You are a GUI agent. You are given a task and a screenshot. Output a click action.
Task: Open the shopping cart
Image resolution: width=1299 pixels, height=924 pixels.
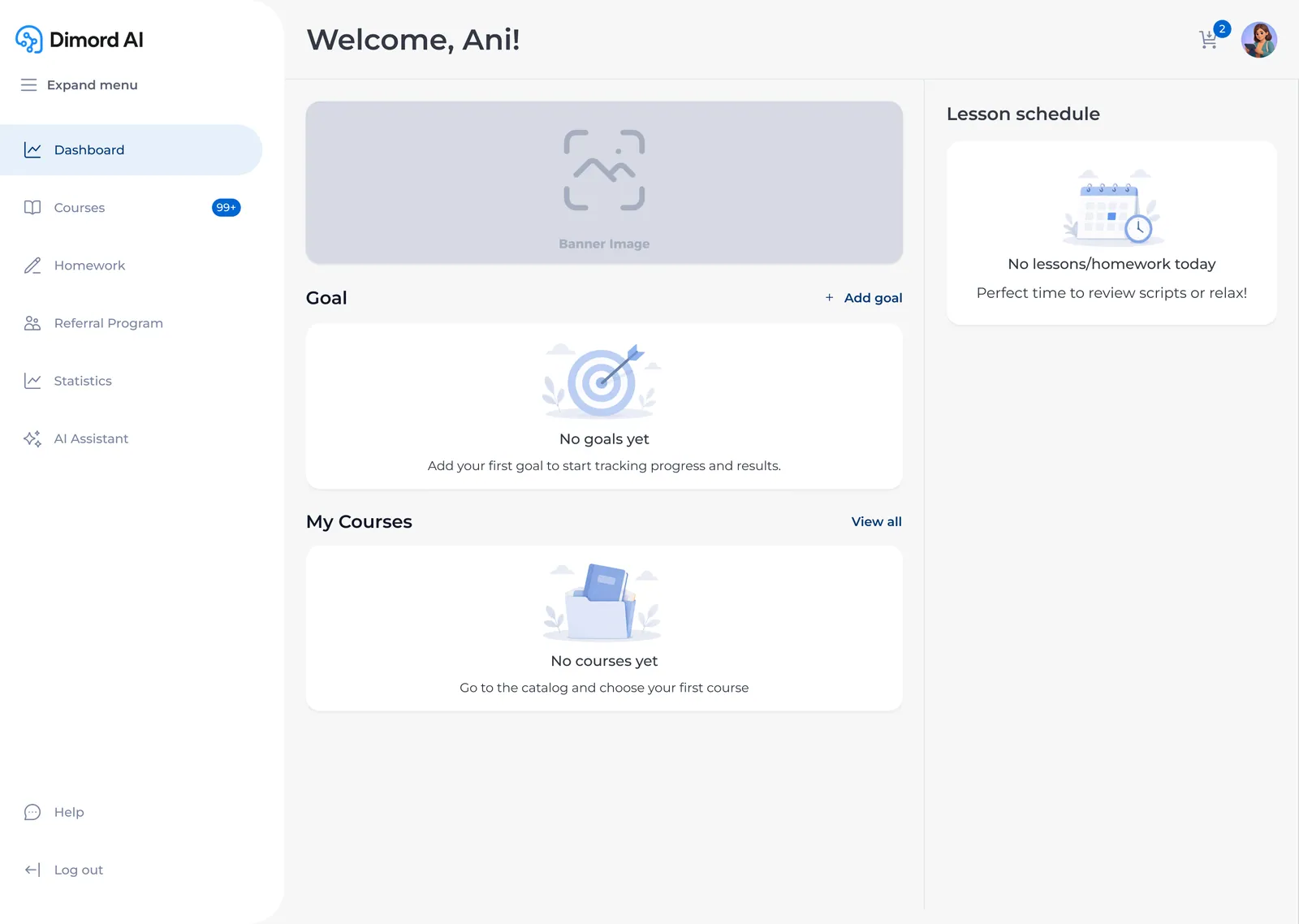tap(1208, 40)
